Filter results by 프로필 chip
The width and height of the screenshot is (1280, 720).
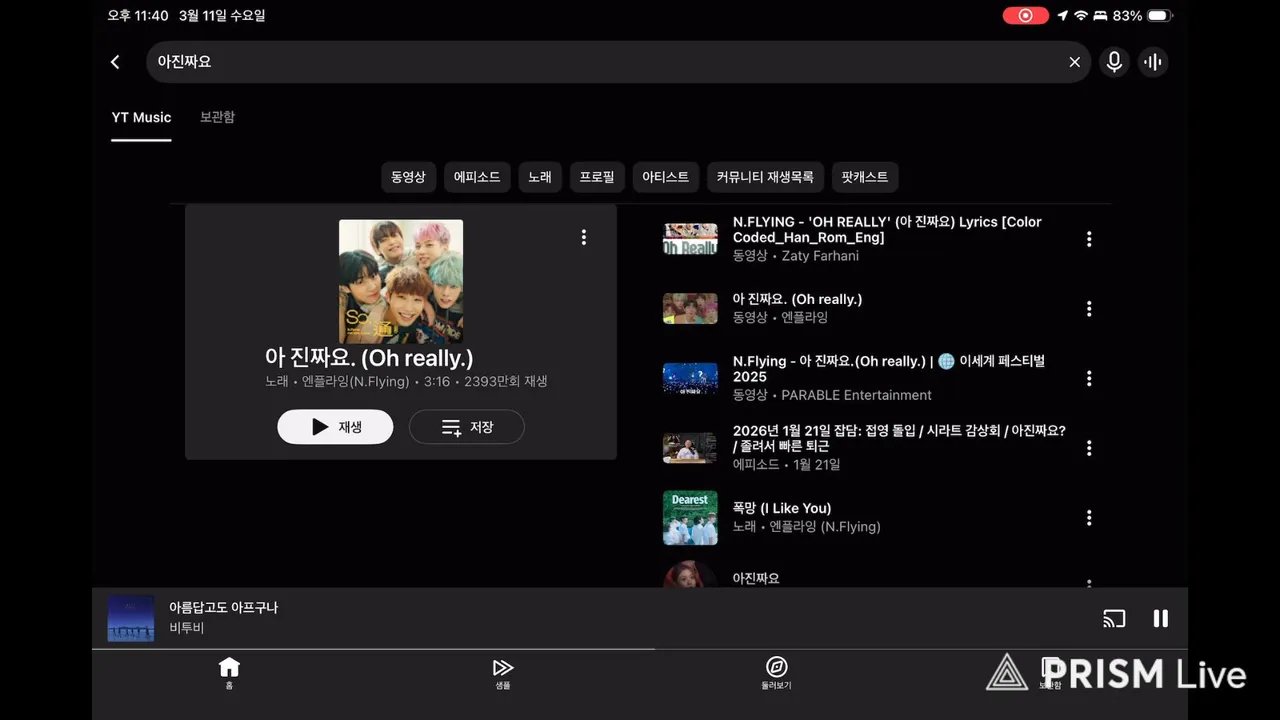(597, 177)
